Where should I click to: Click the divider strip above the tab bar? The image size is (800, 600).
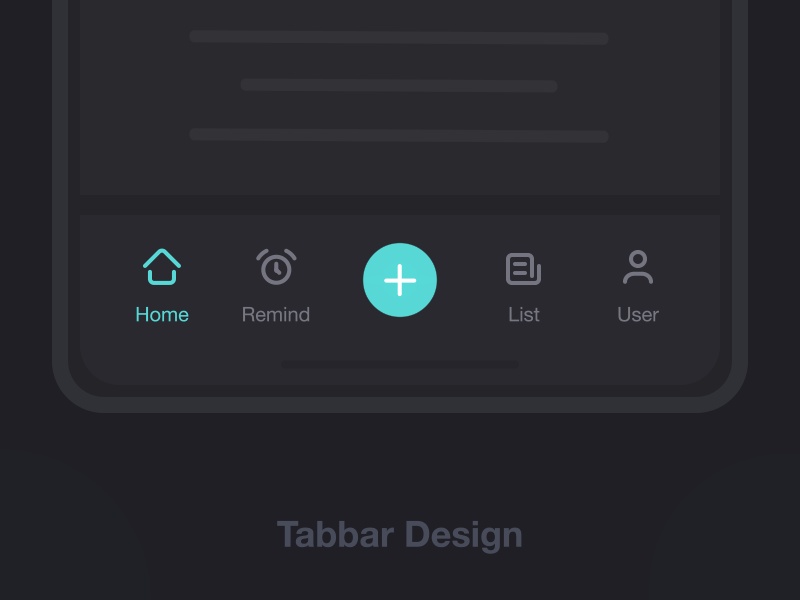[400, 205]
